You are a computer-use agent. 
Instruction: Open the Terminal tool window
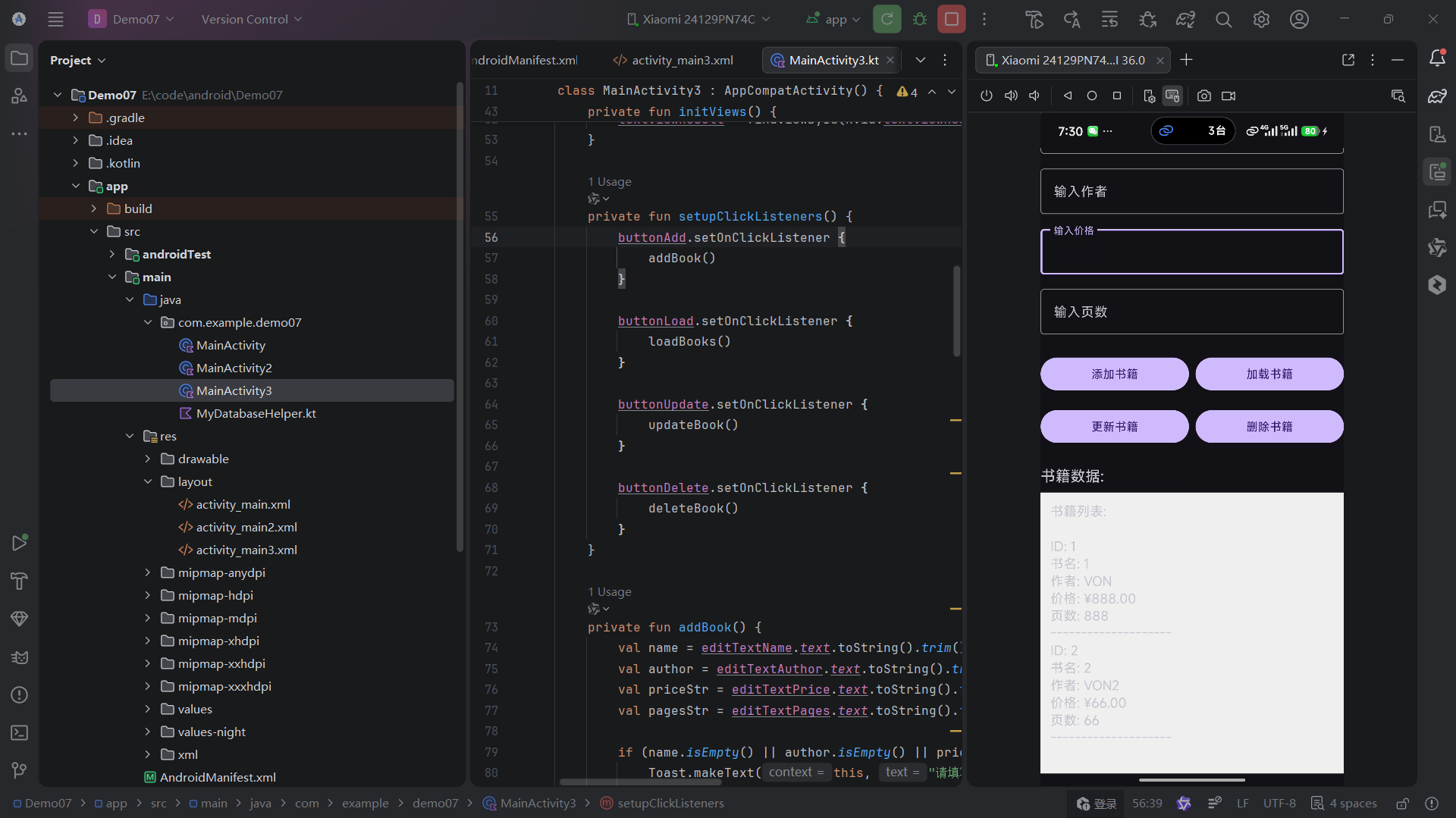(20, 732)
